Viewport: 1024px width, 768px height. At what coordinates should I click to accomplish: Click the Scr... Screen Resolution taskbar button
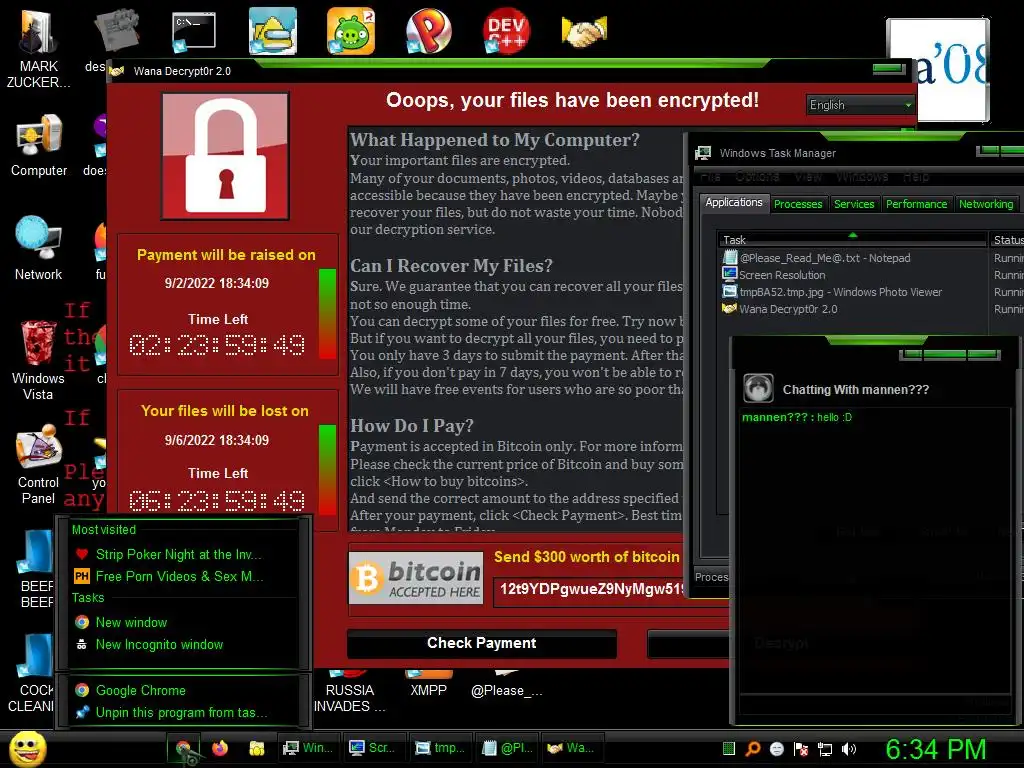pyautogui.click(x=372, y=748)
